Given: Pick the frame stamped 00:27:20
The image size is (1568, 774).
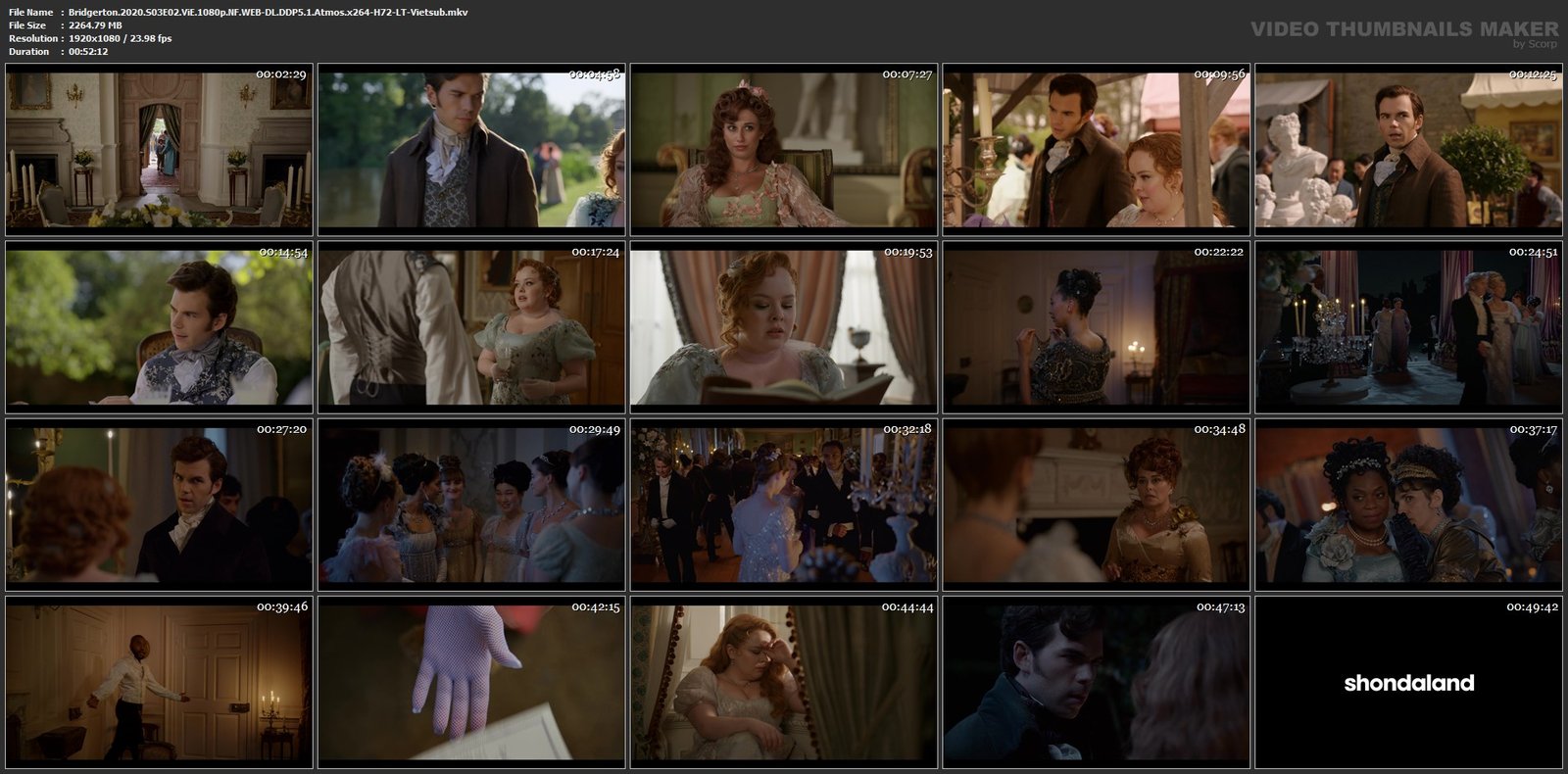Looking at the screenshot, I should [159, 505].
